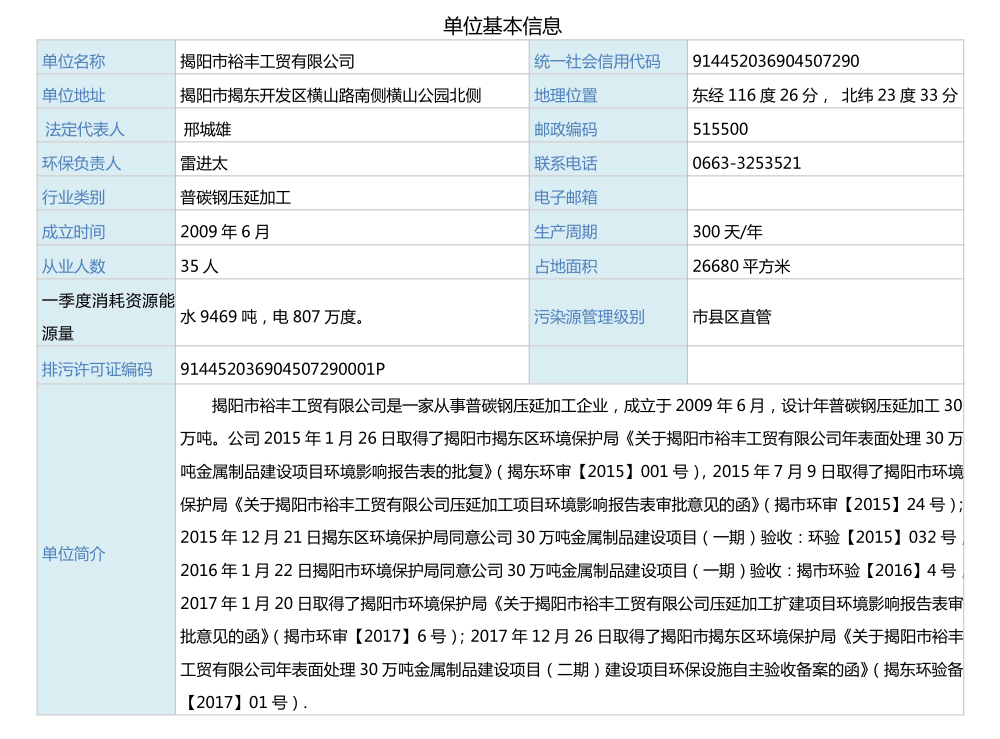Click the line containing 揭市环审【2015】24 号
This screenshot has height=739, width=1000.
[x=571, y=505]
